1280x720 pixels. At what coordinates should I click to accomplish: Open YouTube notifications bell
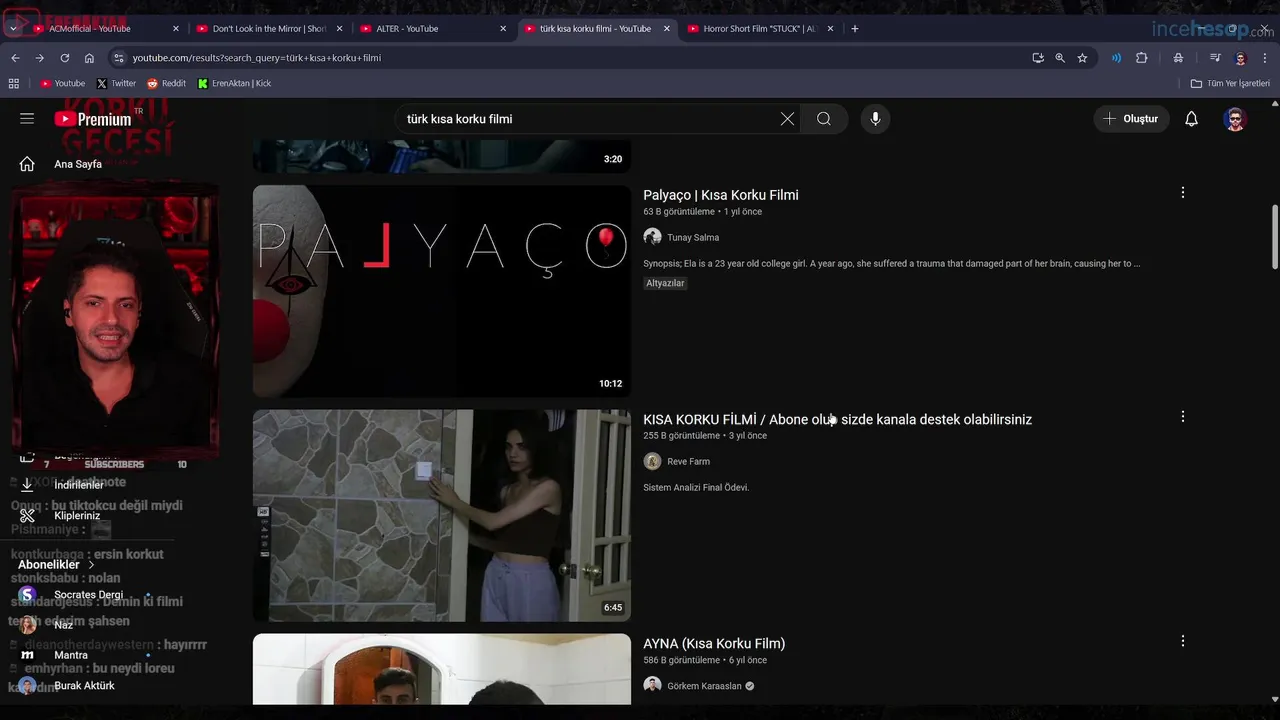[x=1191, y=119]
